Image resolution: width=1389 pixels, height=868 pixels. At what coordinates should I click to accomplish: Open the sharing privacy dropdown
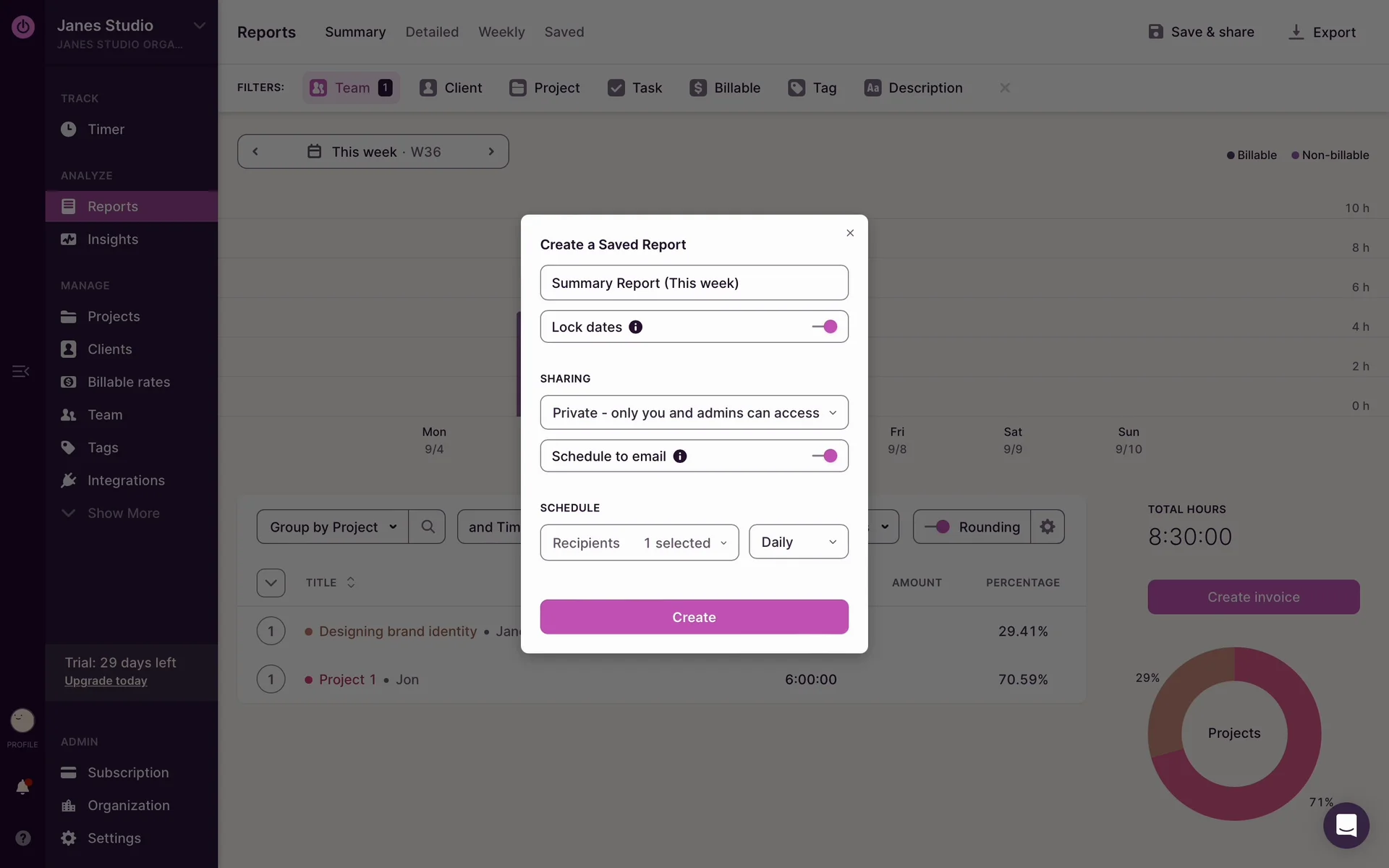click(x=694, y=413)
